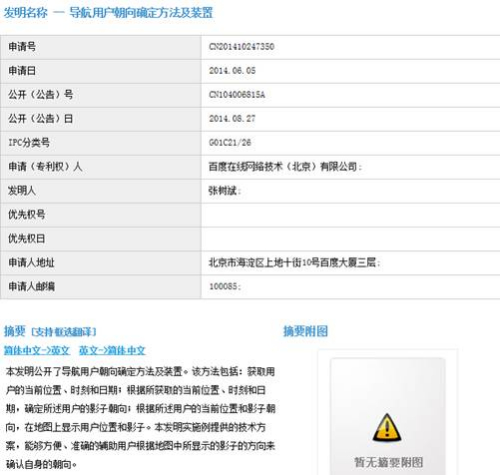Open the 简体中文->英文 translation link
The image size is (500, 475).
point(37,350)
